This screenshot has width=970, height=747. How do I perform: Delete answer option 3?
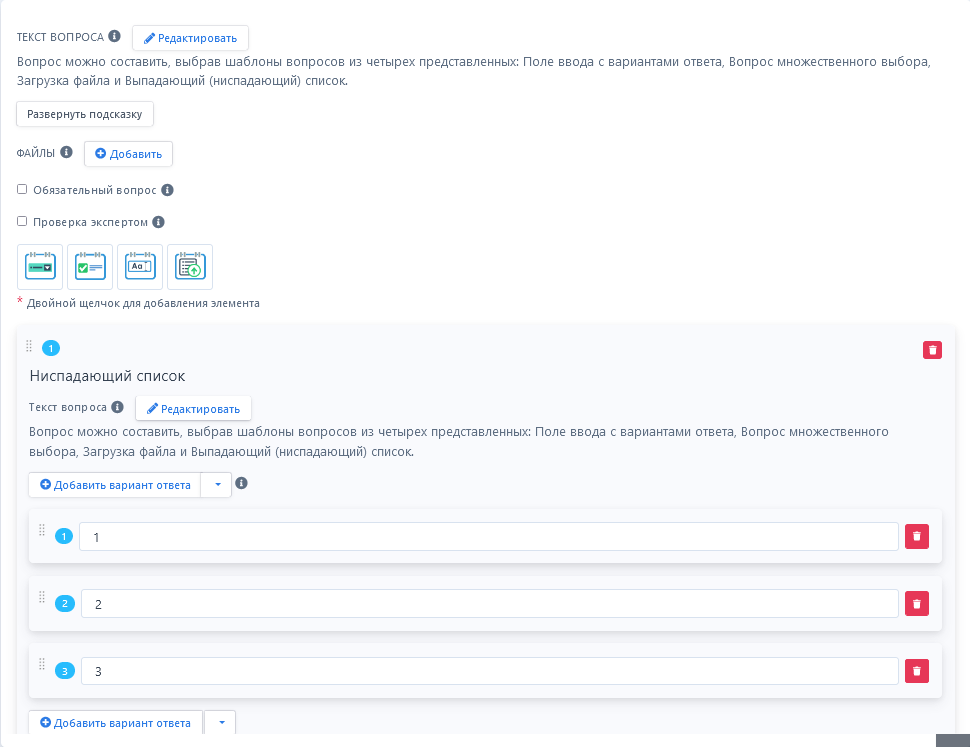[x=917, y=671]
